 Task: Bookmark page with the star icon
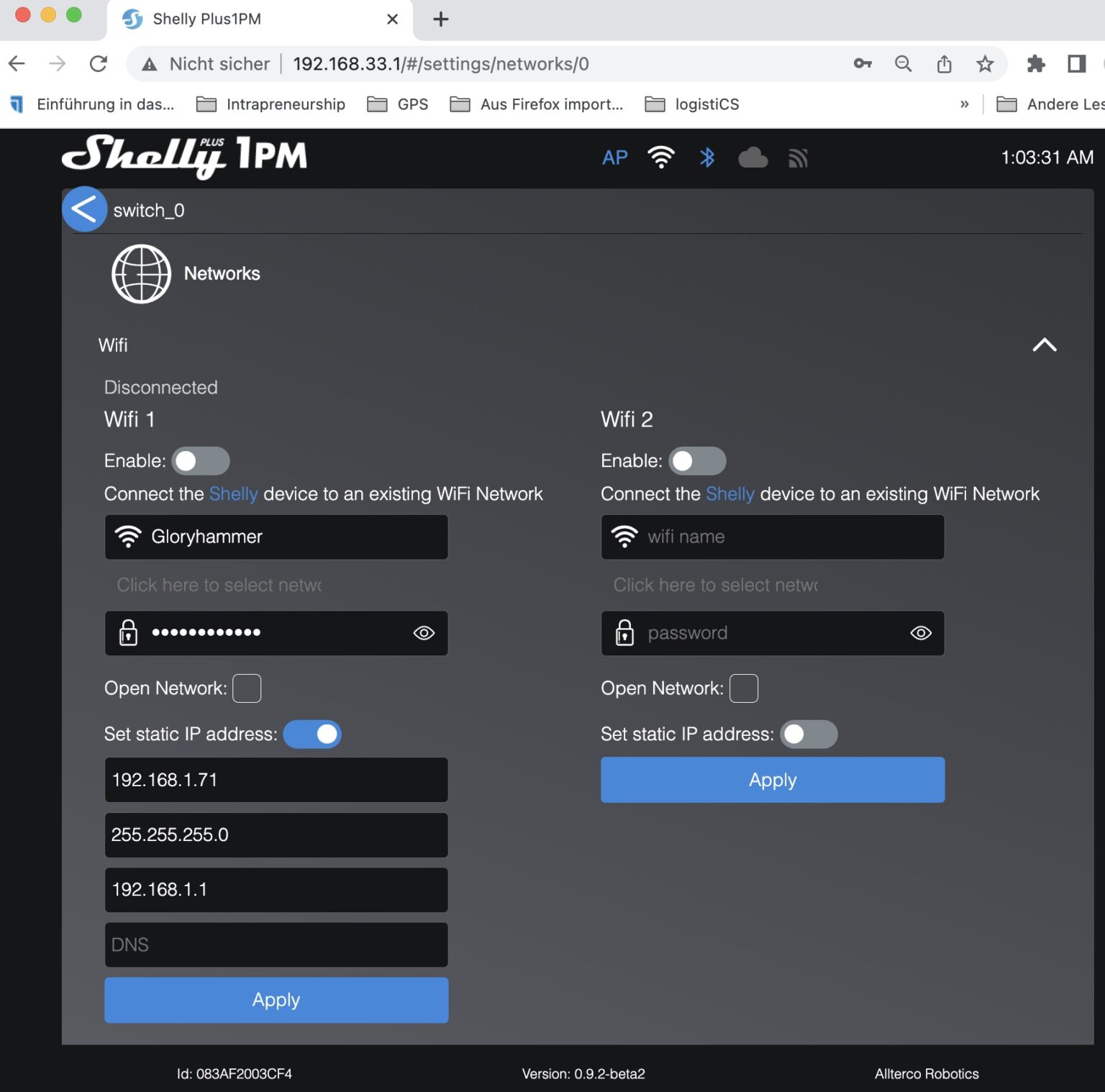coord(984,64)
